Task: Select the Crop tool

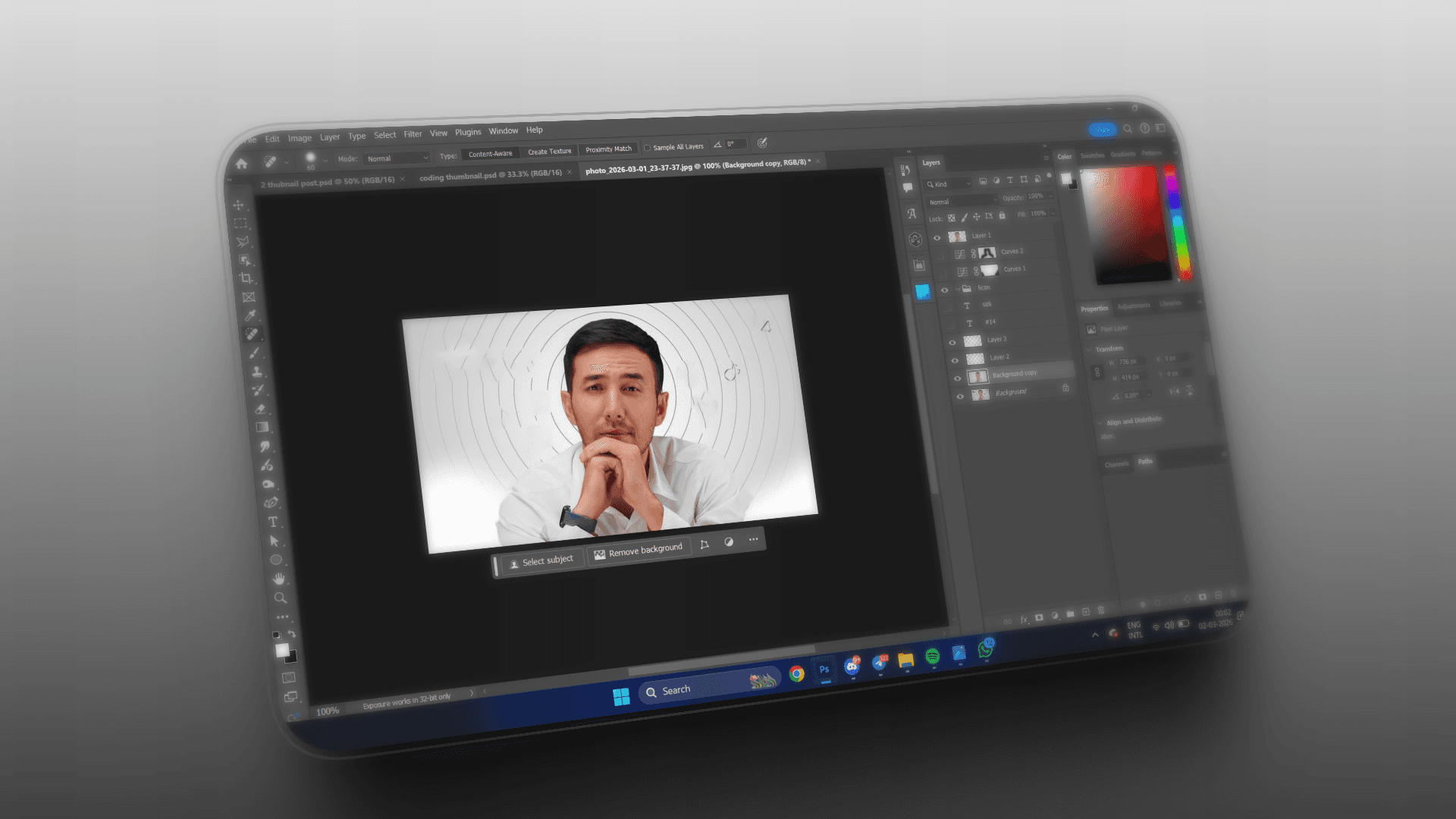Action: tap(246, 279)
